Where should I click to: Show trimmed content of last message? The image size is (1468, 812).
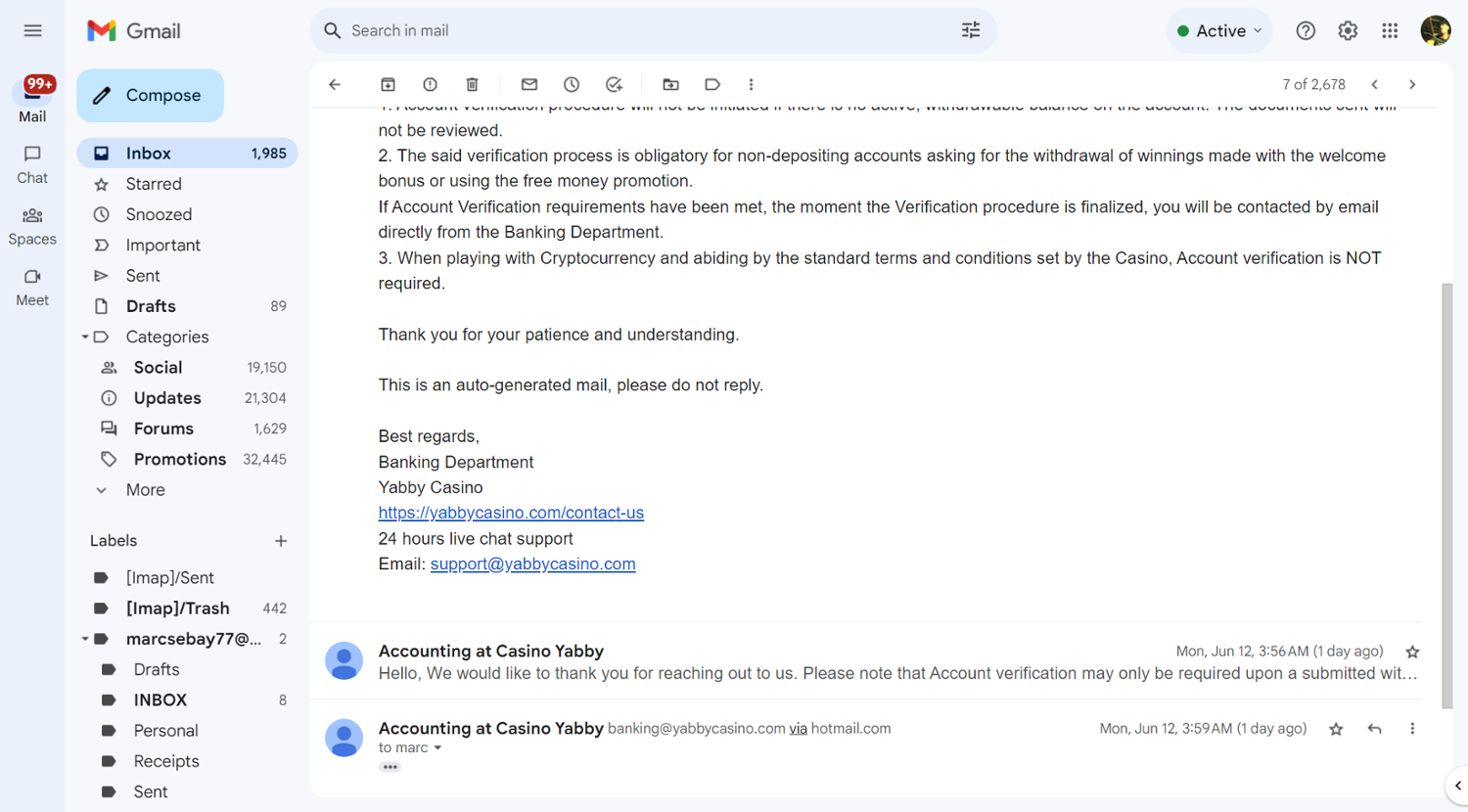[x=390, y=767]
